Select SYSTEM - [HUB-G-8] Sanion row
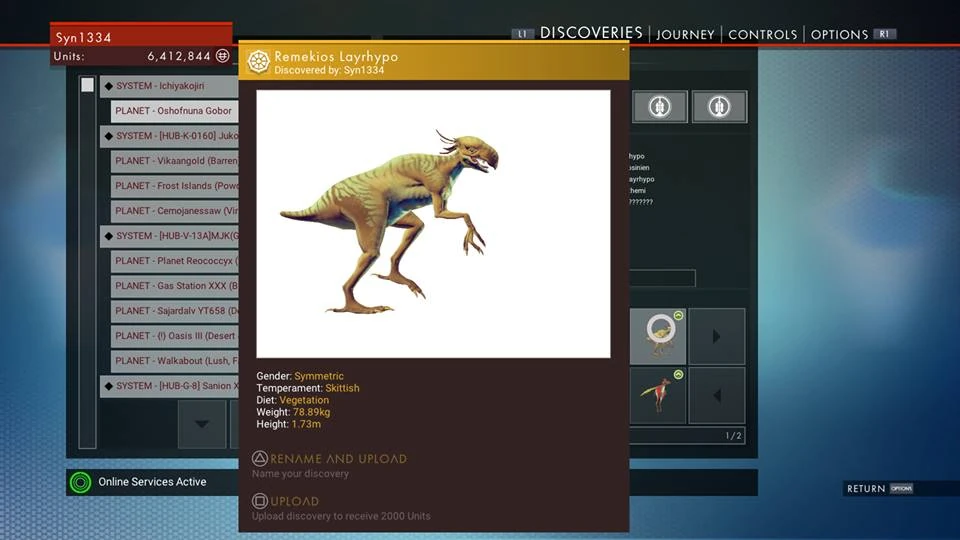This screenshot has height=540, width=960. (x=169, y=386)
